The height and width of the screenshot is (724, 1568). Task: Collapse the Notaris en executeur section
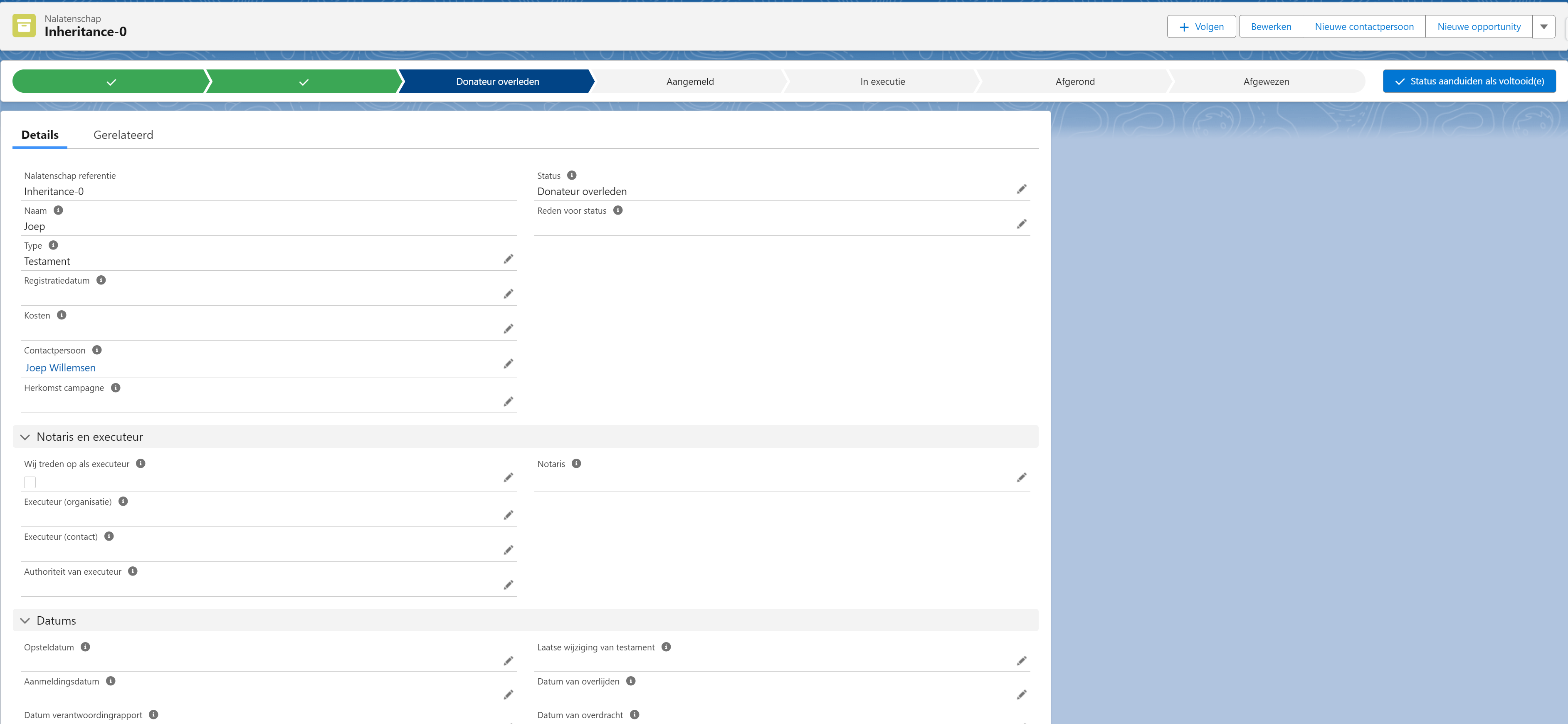25,437
